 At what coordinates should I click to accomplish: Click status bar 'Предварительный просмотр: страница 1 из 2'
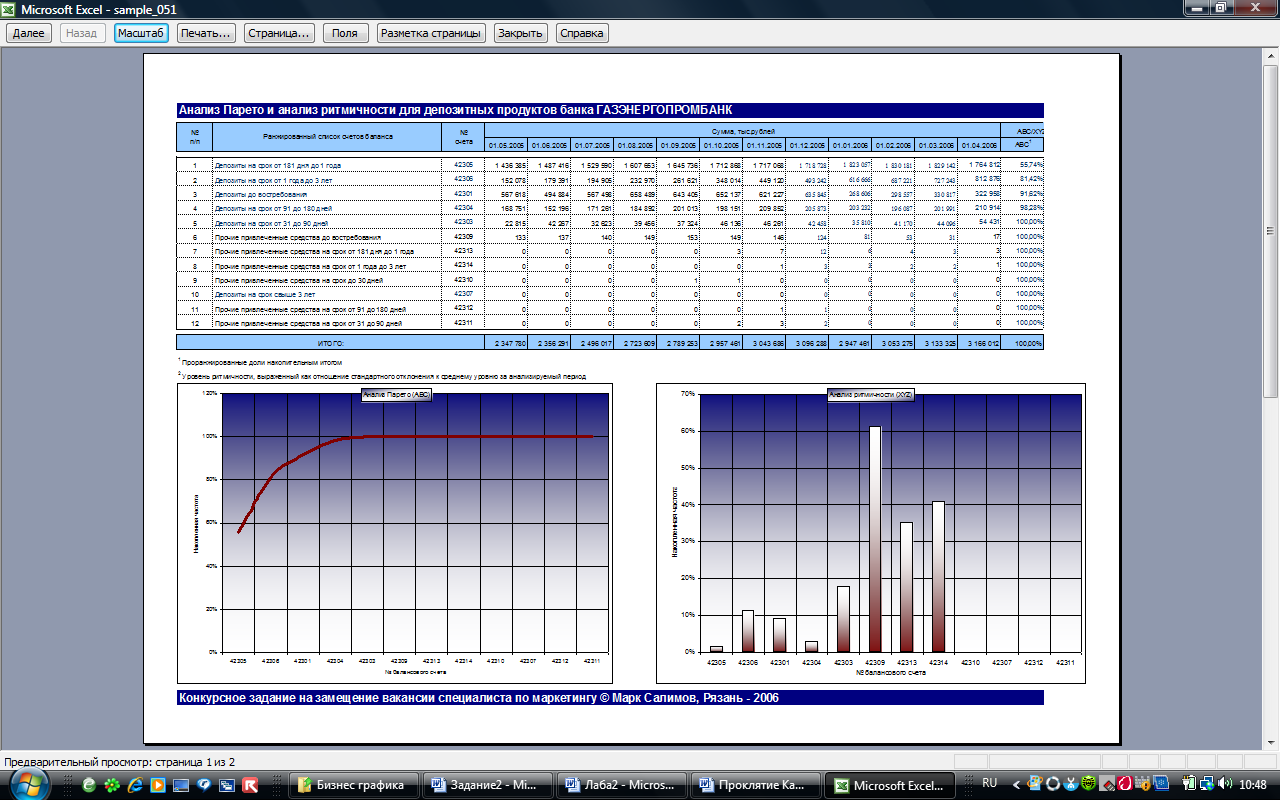120,762
